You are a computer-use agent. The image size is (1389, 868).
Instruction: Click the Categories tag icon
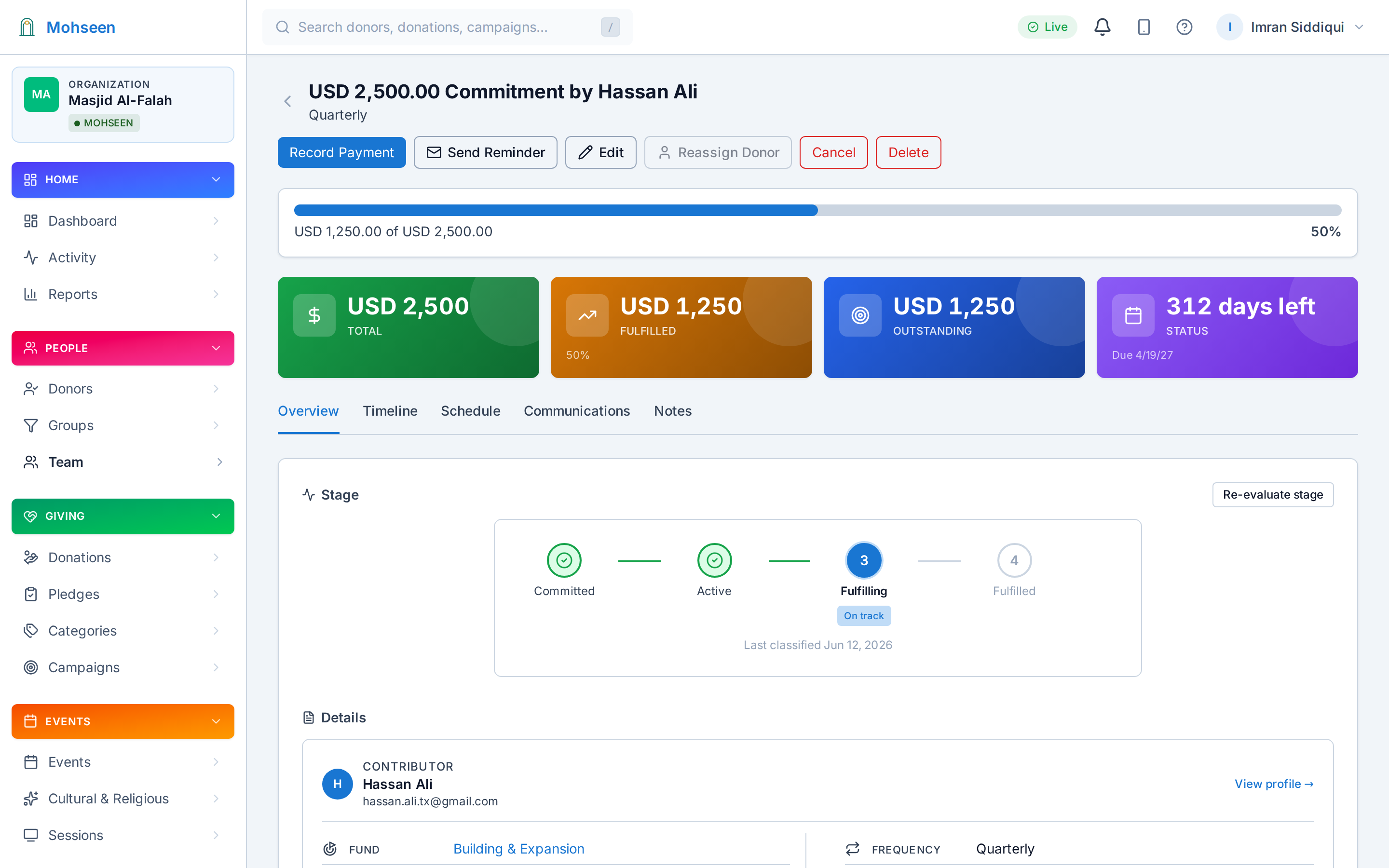point(30,631)
